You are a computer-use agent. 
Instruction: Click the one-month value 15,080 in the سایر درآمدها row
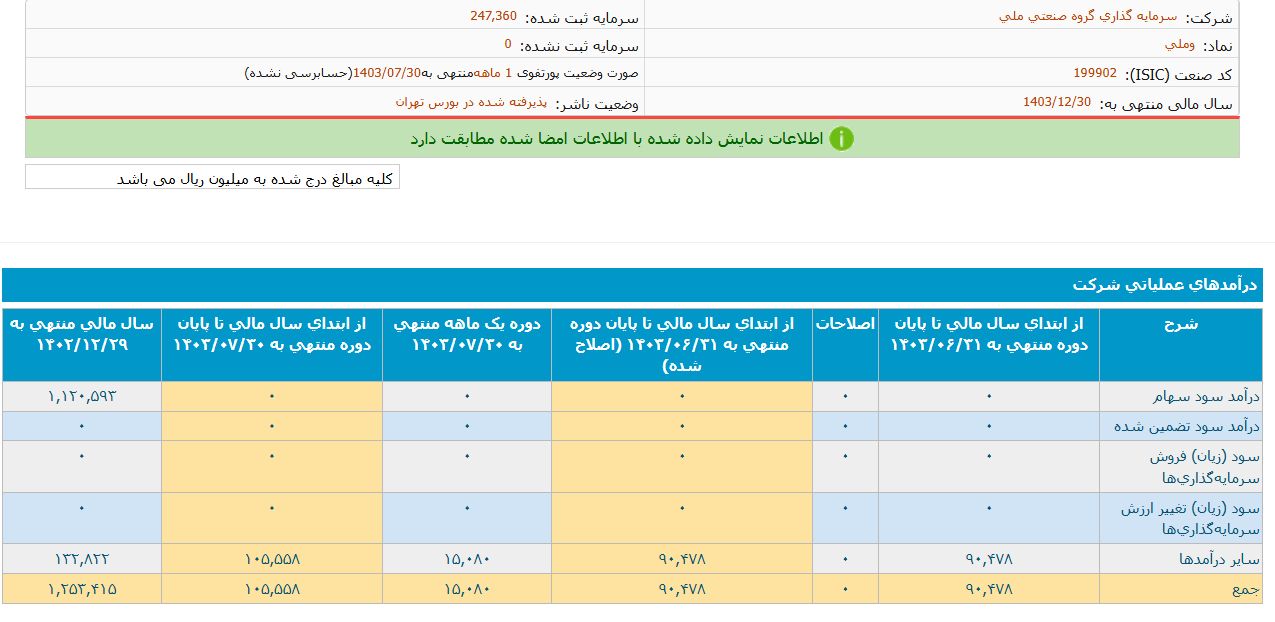coord(467,559)
